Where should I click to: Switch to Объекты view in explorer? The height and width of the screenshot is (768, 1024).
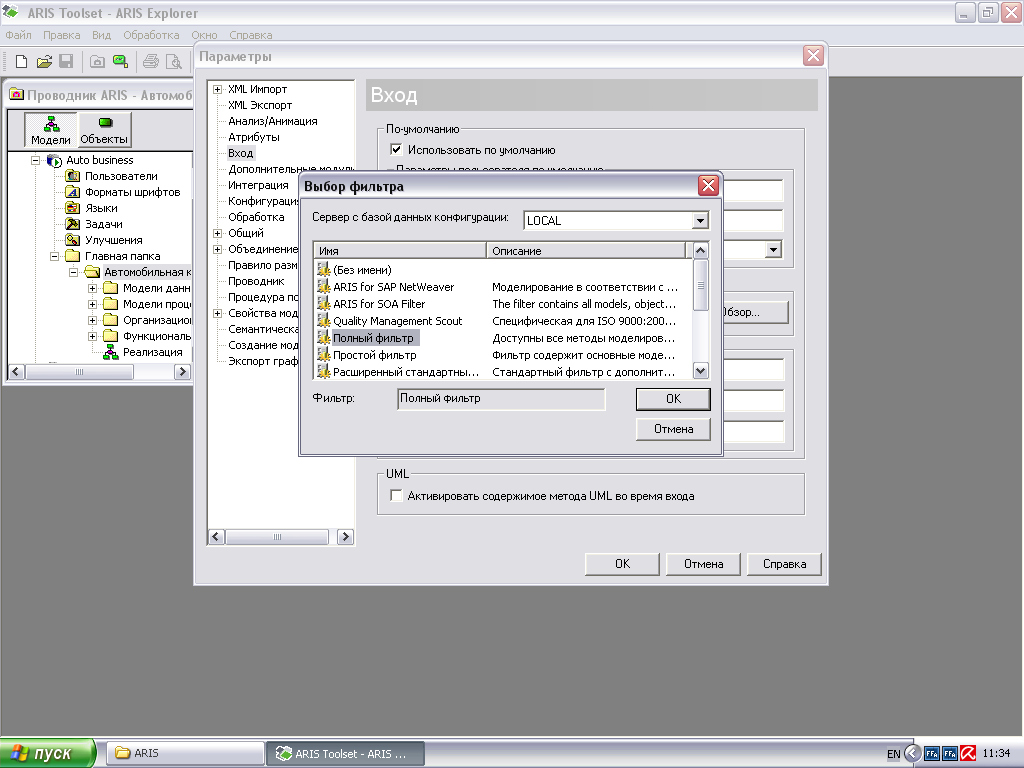[x=104, y=130]
